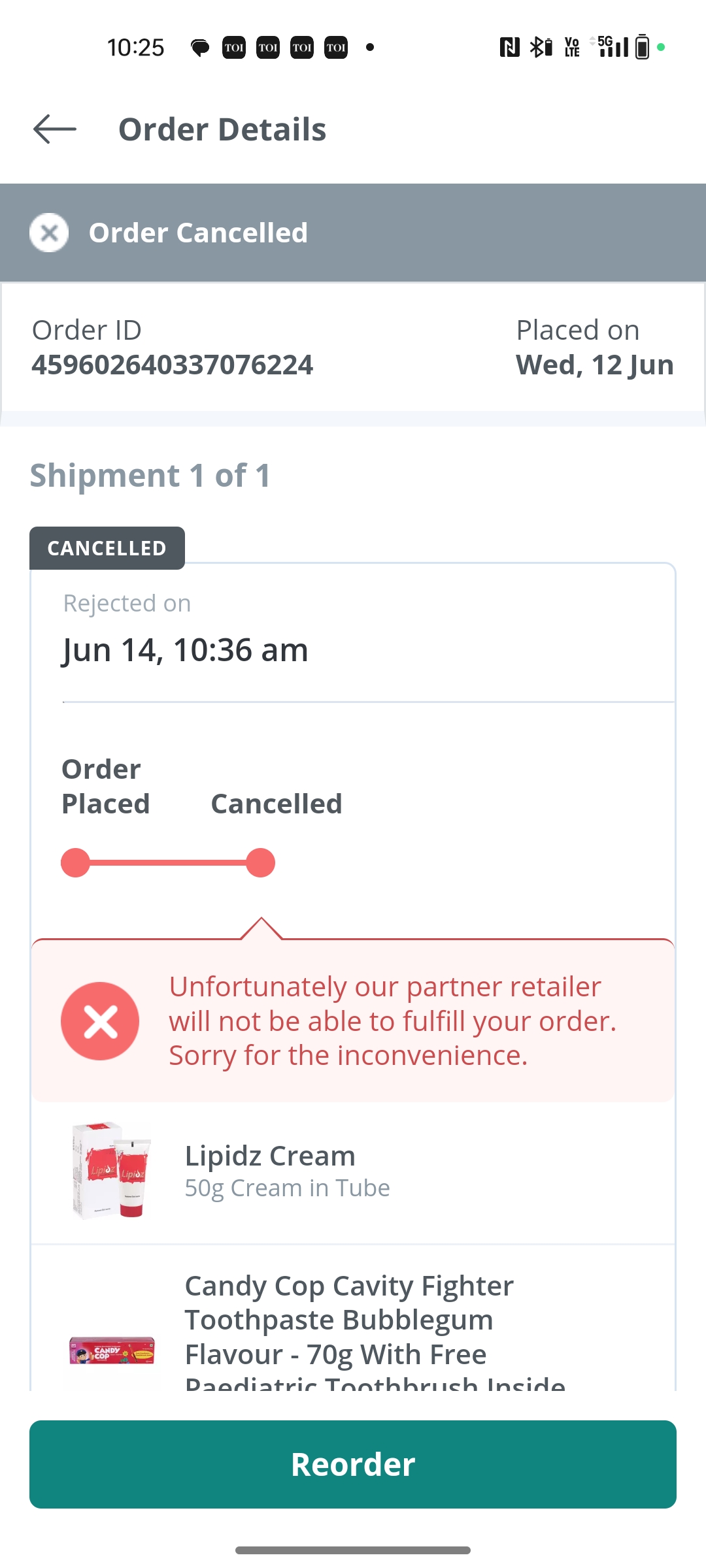Viewport: 706px width, 1568px height.
Task: Tap the bottom home gesture bar
Action: point(353,1550)
